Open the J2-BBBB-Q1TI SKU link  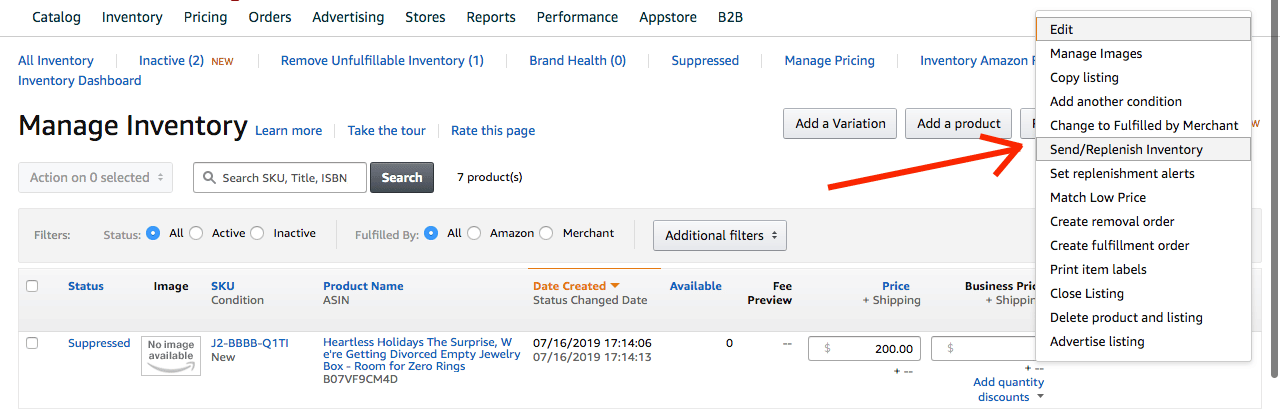pyautogui.click(x=250, y=343)
